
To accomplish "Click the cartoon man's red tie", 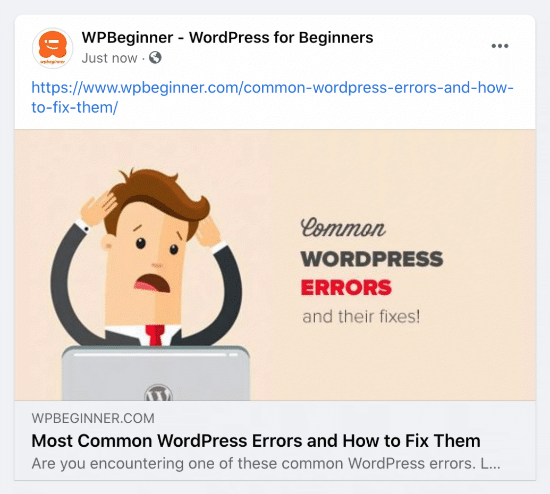I will pos(155,335).
